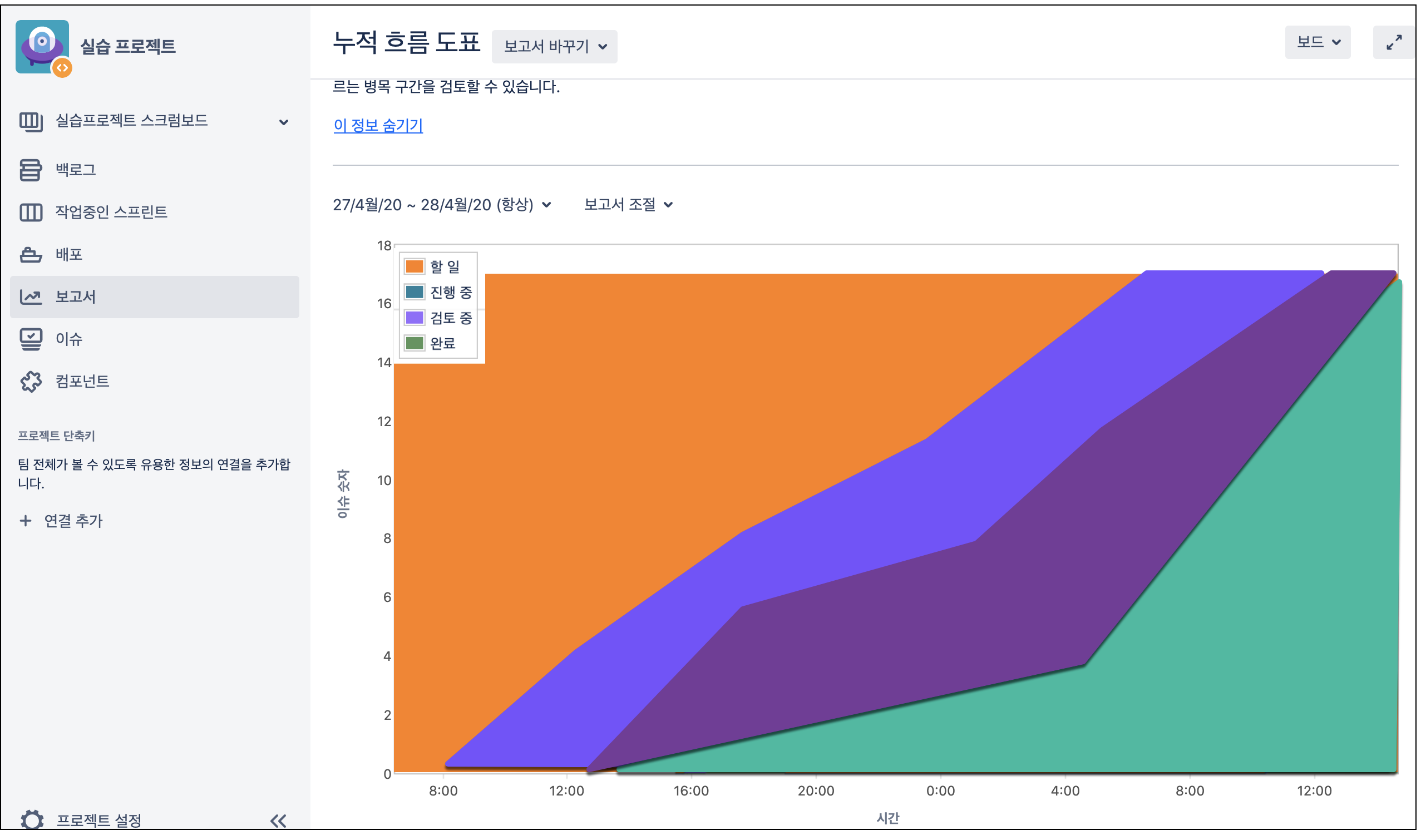The height and width of the screenshot is (840, 1421).
Task: Click the reports (보고서) chart icon
Action: (31, 297)
